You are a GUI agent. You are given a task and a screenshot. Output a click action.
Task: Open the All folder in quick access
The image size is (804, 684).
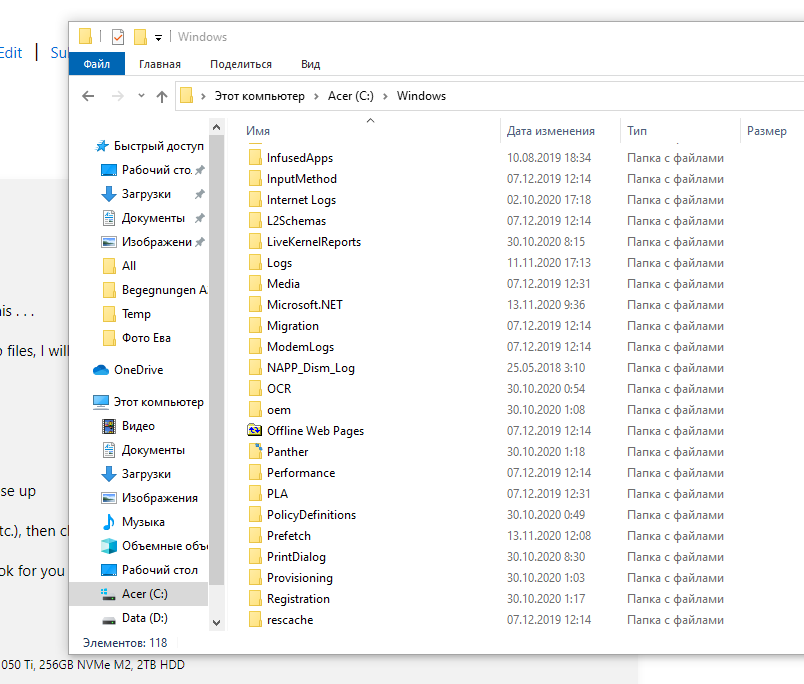[x=119, y=266]
